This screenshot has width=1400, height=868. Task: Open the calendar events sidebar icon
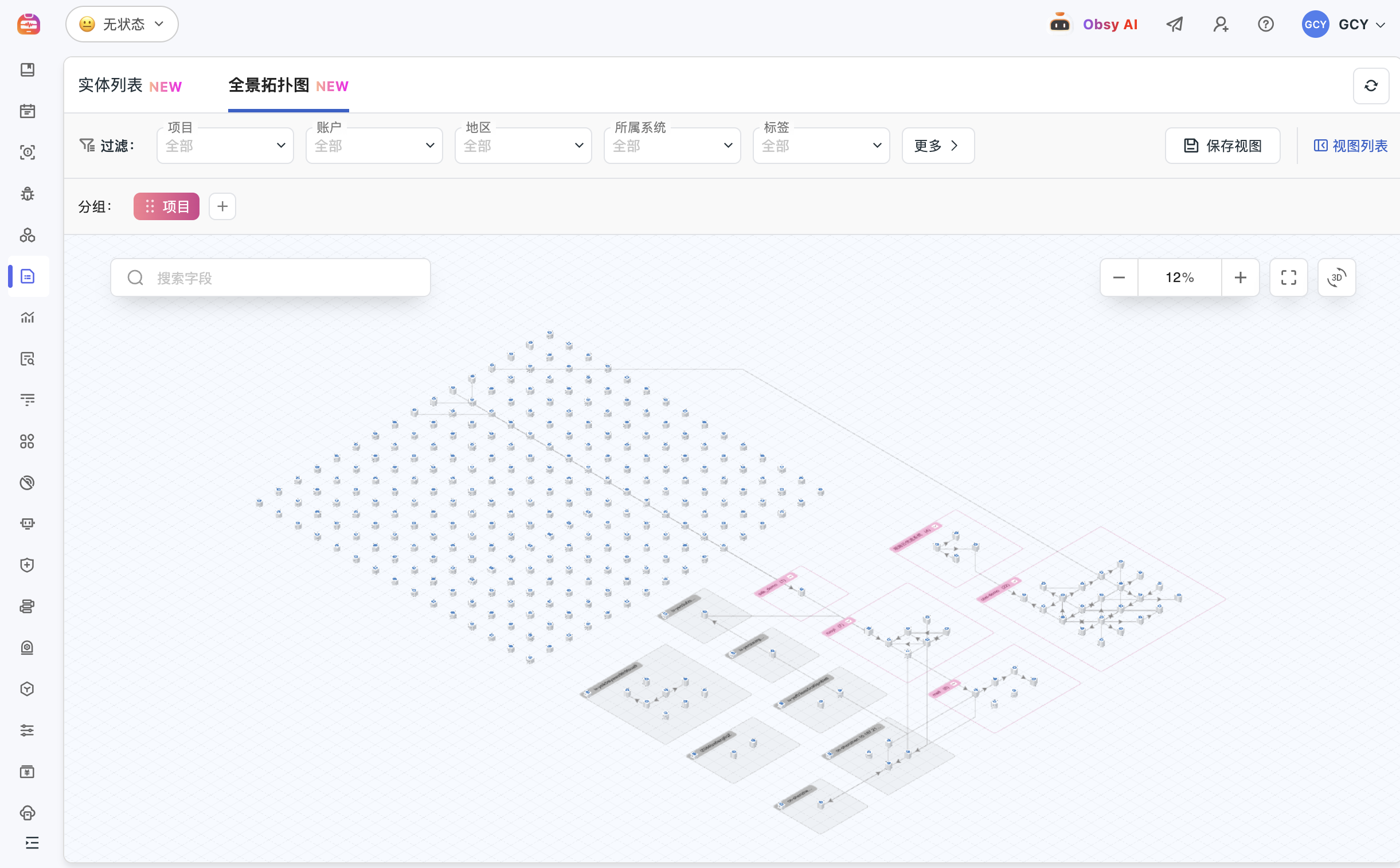28,111
